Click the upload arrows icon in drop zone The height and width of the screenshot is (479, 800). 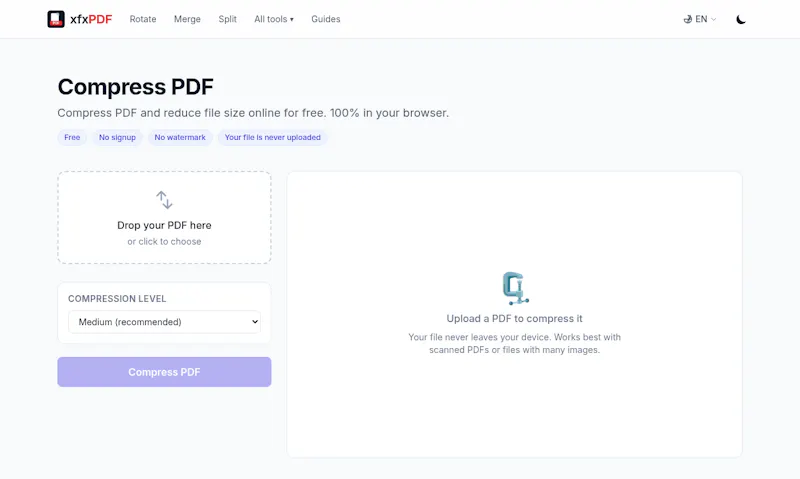click(x=164, y=200)
